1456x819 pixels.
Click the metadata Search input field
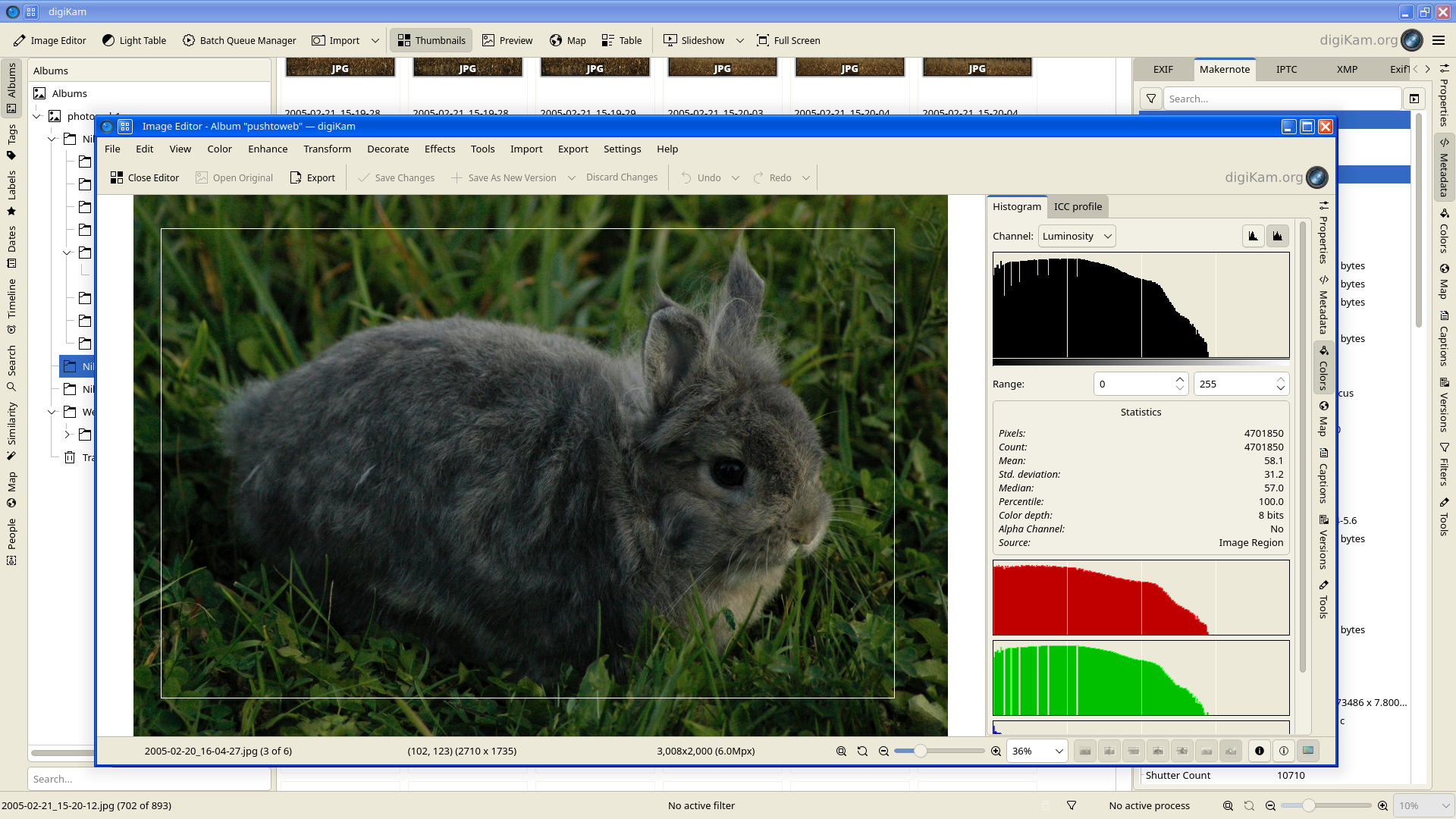(1282, 99)
